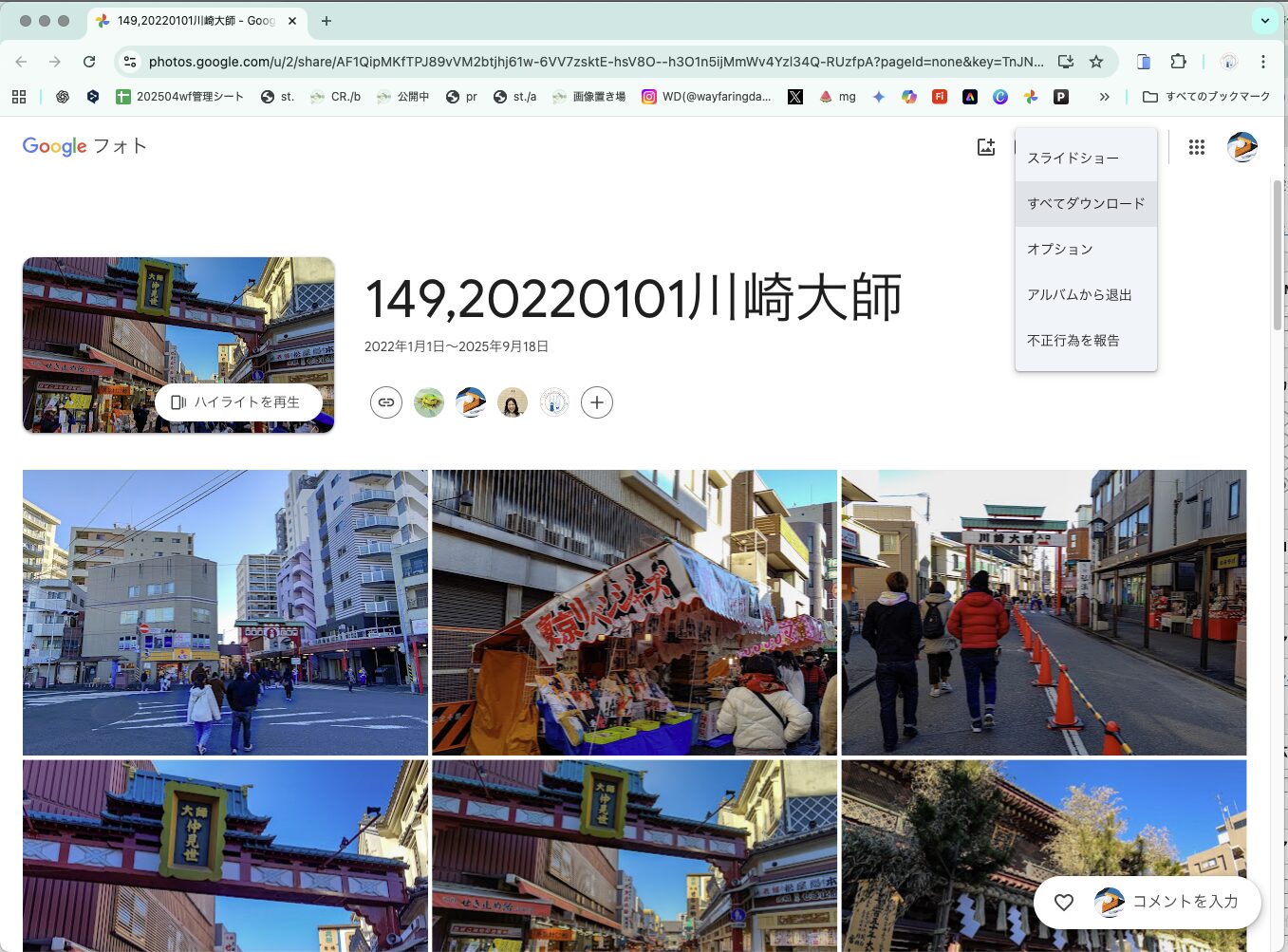Open the street food stall photo
The image size is (1288, 952).
(634, 612)
